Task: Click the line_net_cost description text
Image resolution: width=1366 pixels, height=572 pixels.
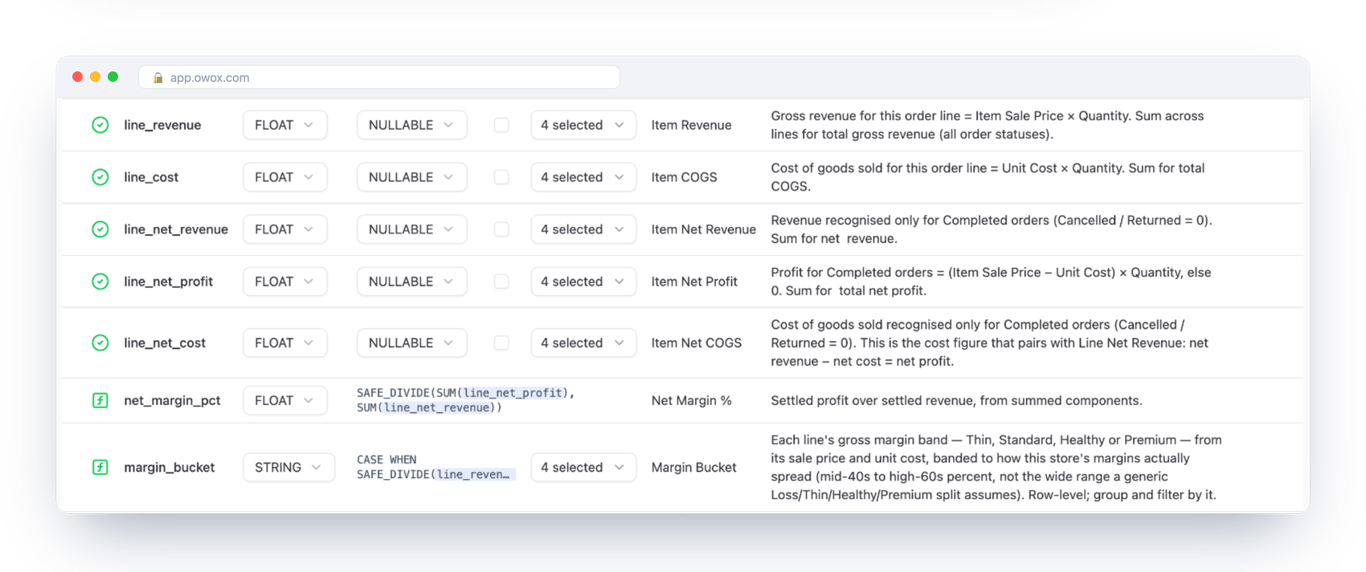Action: click(x=989, y=342)
